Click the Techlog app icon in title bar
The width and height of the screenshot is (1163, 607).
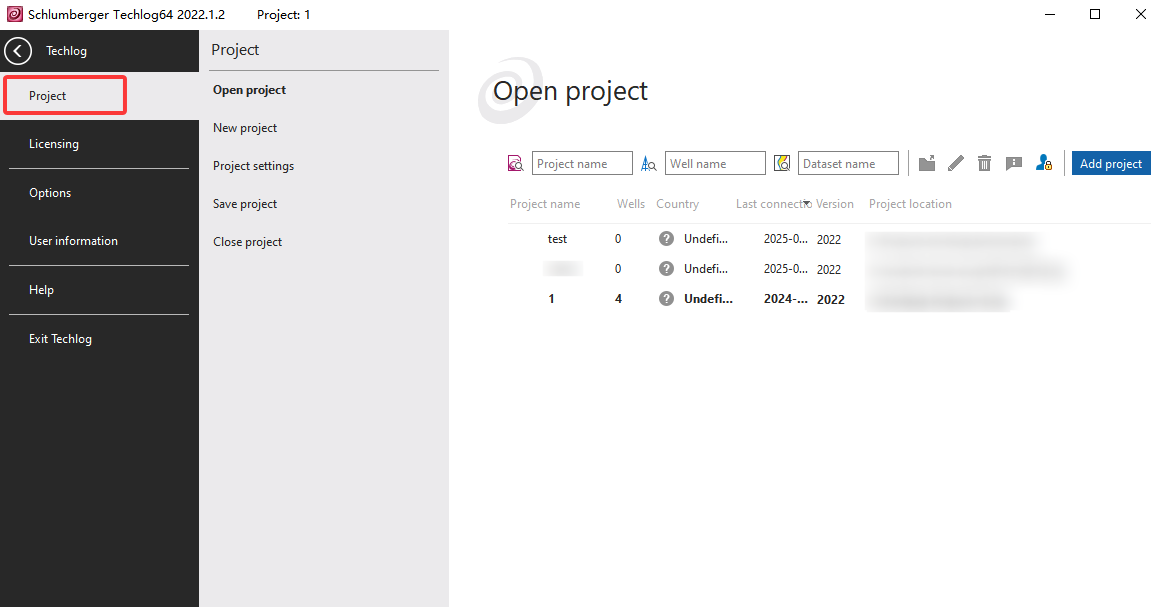14,14
